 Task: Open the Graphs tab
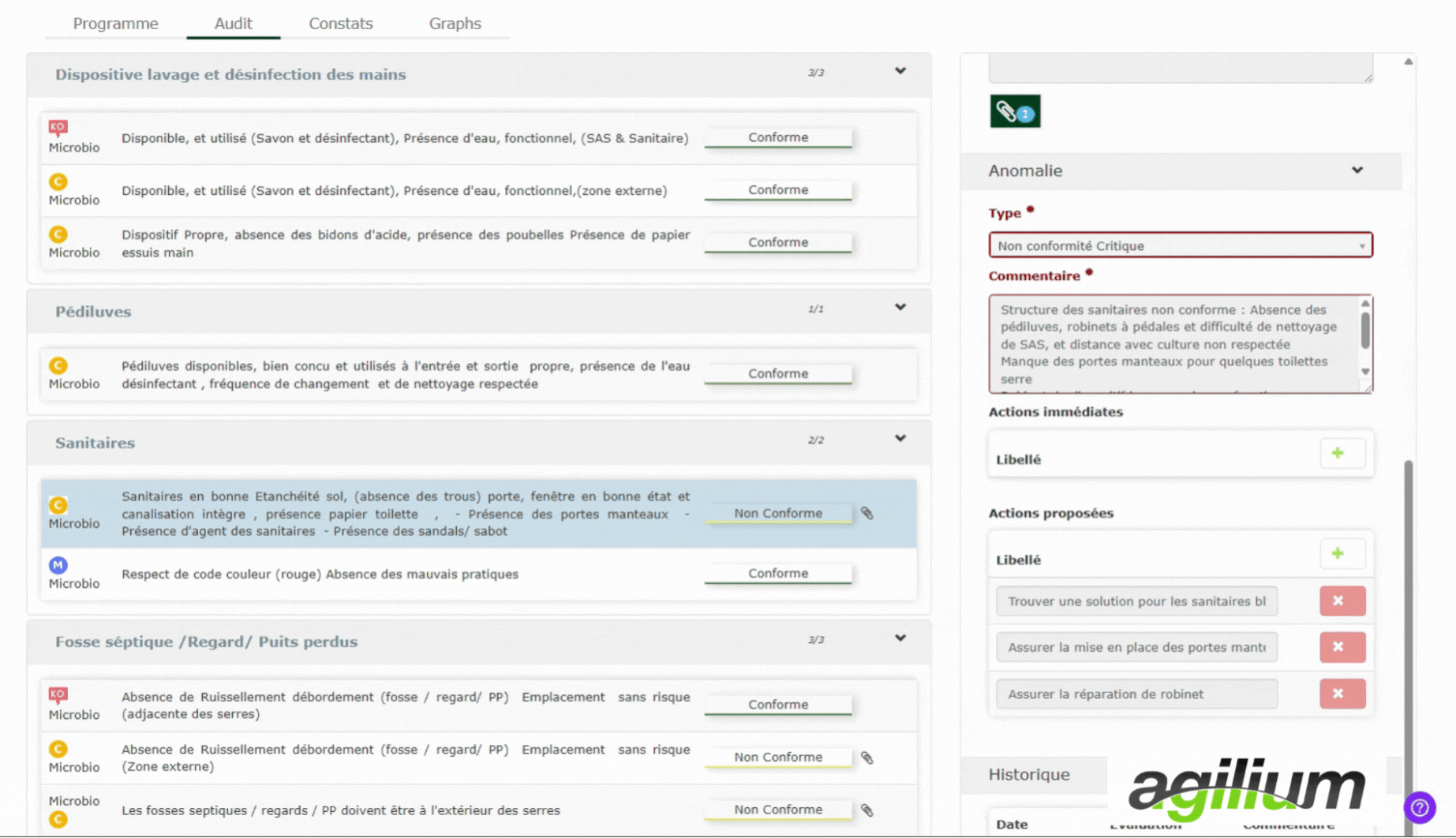[x=455, y=24]
